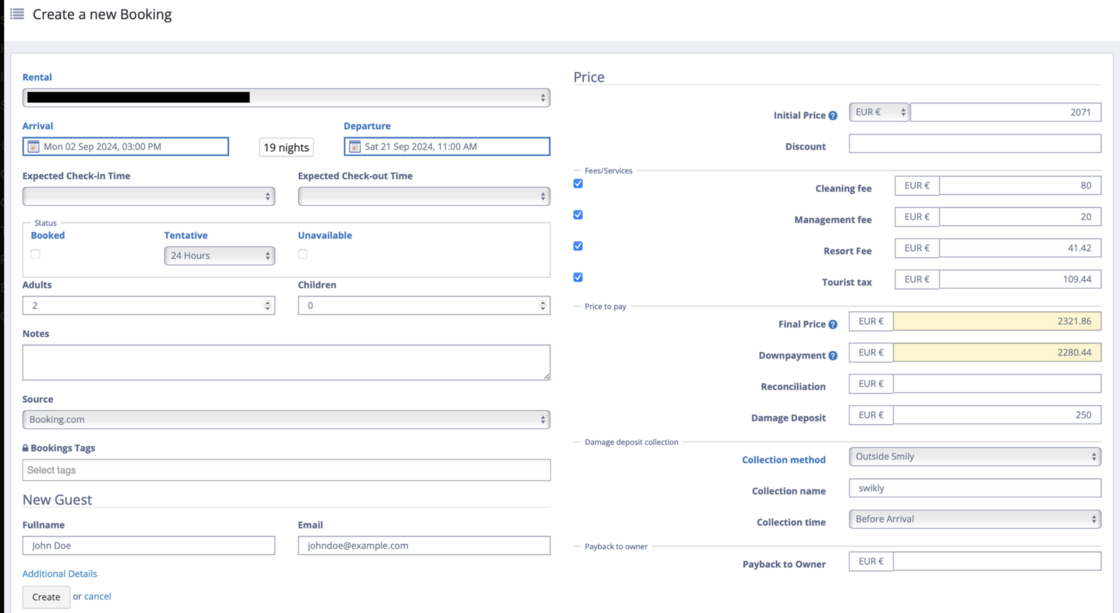Click the Initial Price help icon
Screen dimensions: 1120x613
(x=833, y=116)
